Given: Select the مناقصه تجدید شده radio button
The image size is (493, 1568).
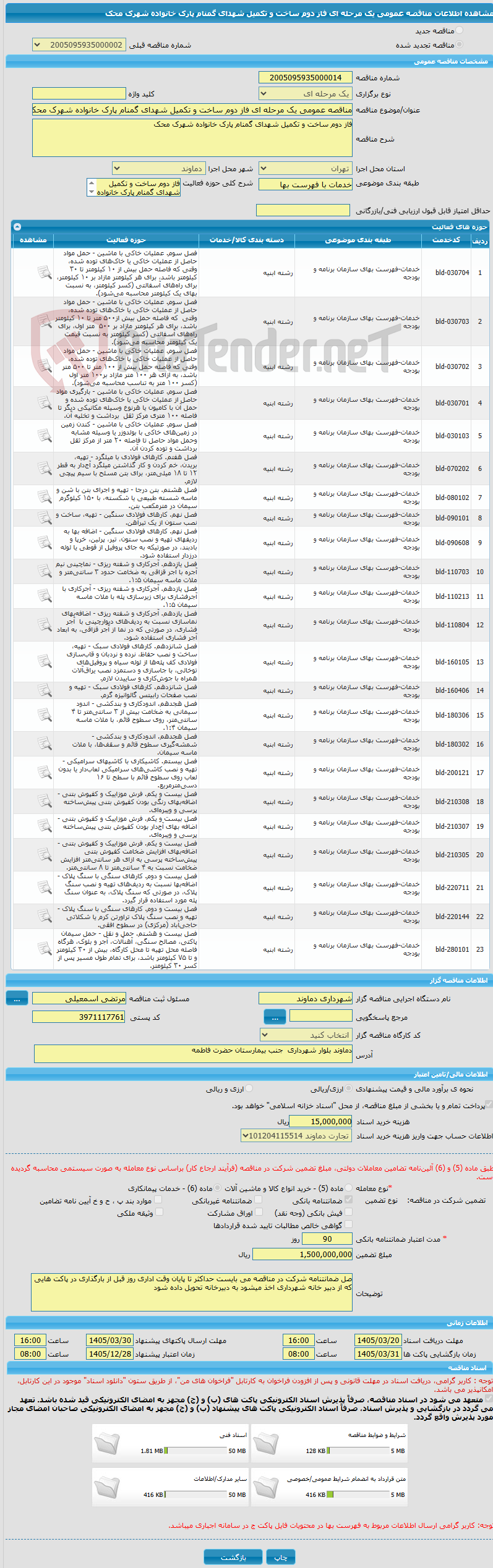Looking at the screenshot, I should (x=459, y=44).
